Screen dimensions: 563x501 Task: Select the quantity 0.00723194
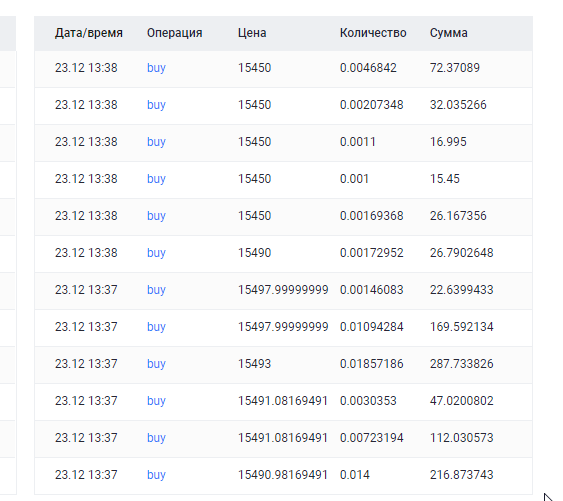tap(372, 438)
